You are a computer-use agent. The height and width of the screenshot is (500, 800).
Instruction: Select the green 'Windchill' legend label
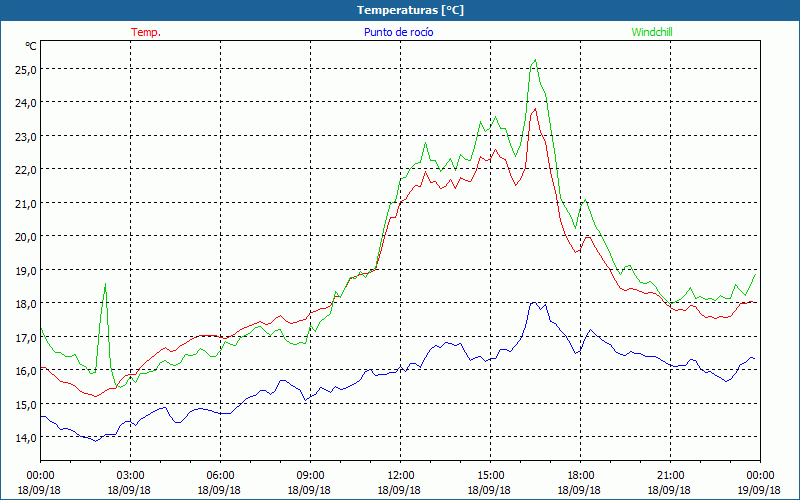pos(652,32)
